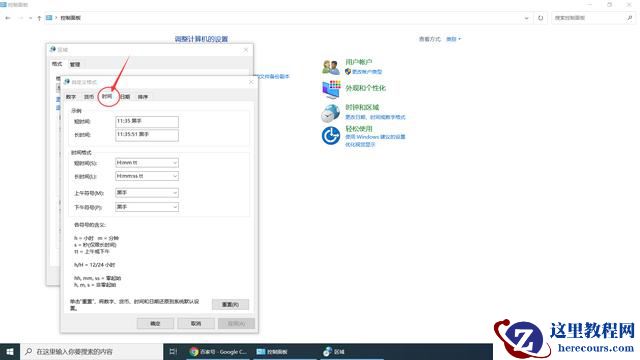Click the 短时间 example field
Image resolution: width=640 pixels, height=360 pixels.
(147, 122)
